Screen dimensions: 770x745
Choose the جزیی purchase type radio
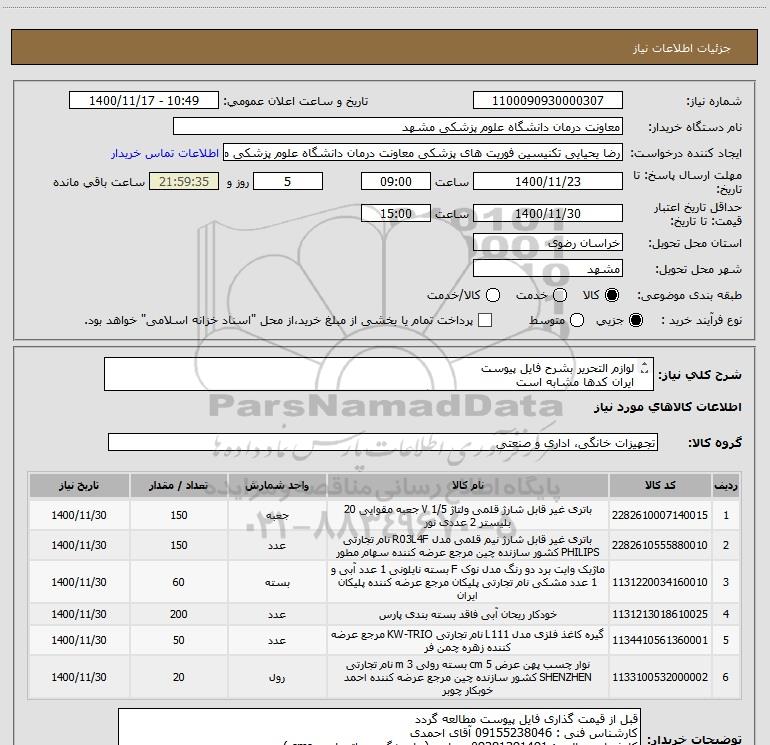tap(635, 320)
